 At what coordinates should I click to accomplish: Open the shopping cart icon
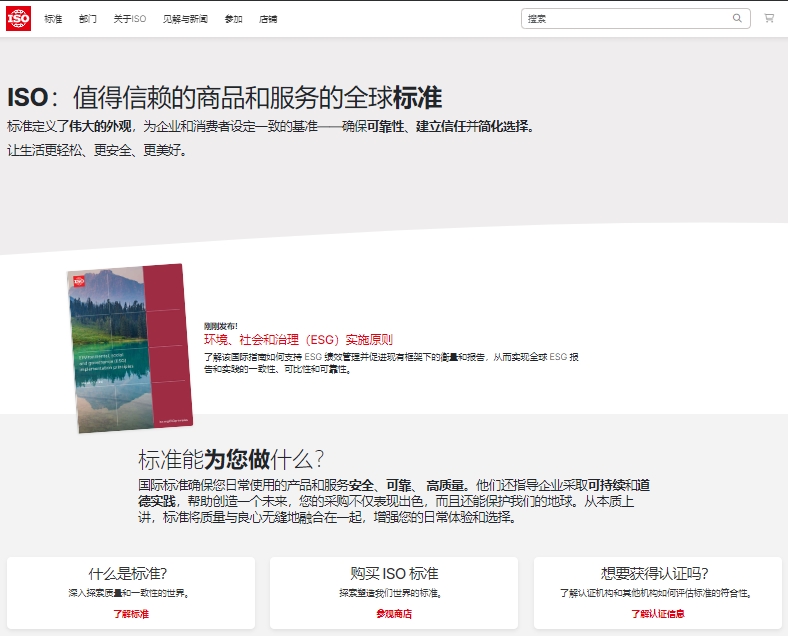[769, 19]
